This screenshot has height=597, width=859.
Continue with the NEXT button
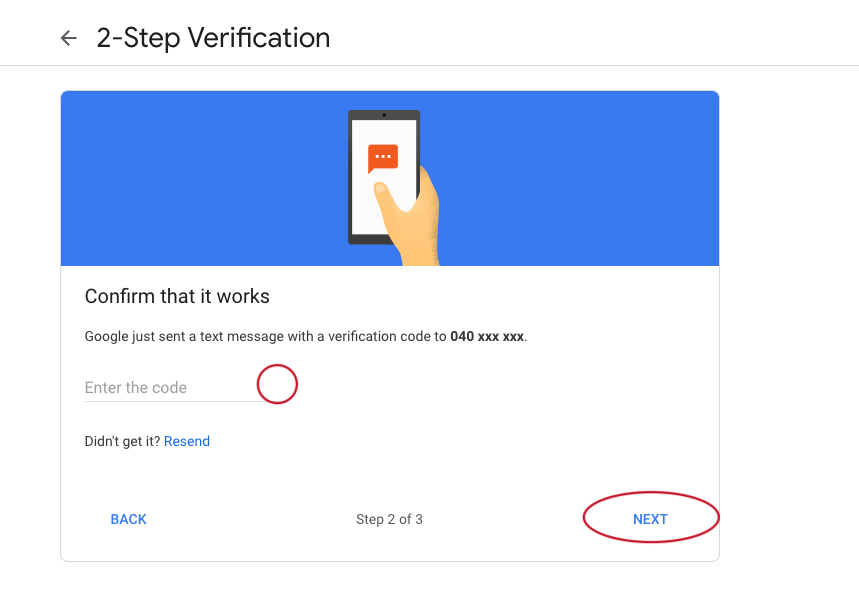(x=650, y=519)
